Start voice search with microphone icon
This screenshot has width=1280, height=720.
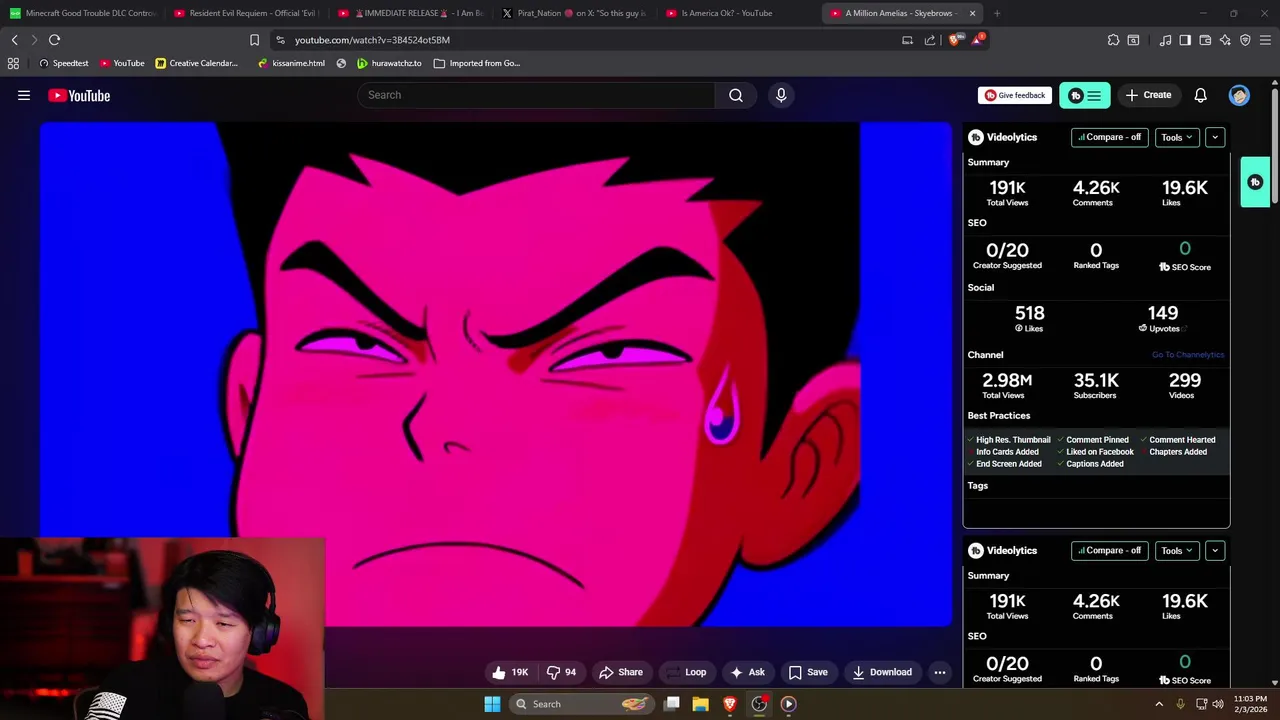tap(781, 95)
